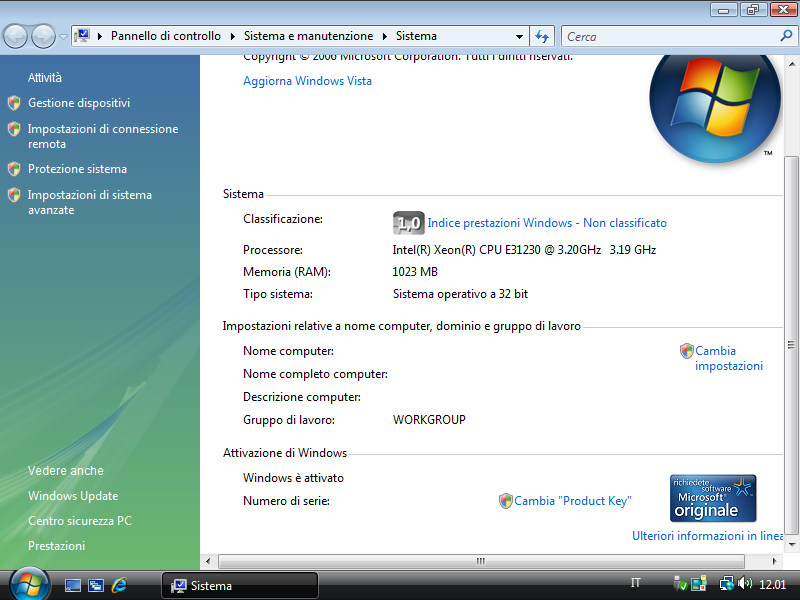Click horizontal scrollbar left arrow
Viewport: 800px width, 600px height.
pos(208,561)
